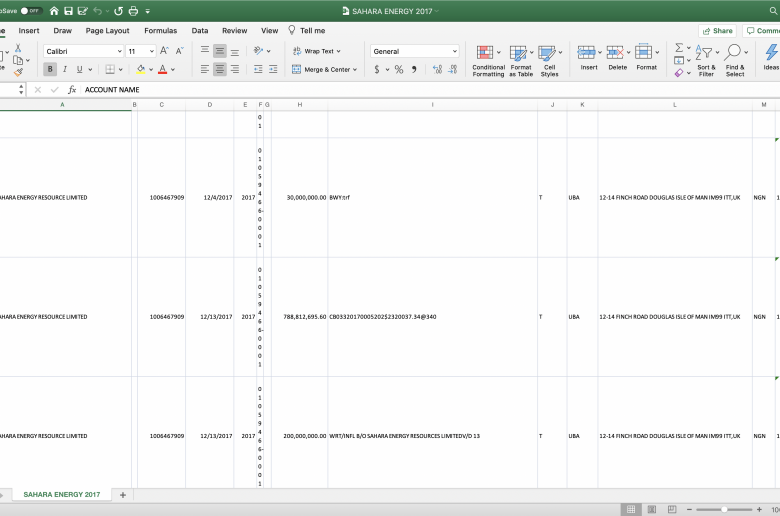Open the Insert ribbon tab
780x516 pixels.
coord(29,30)
